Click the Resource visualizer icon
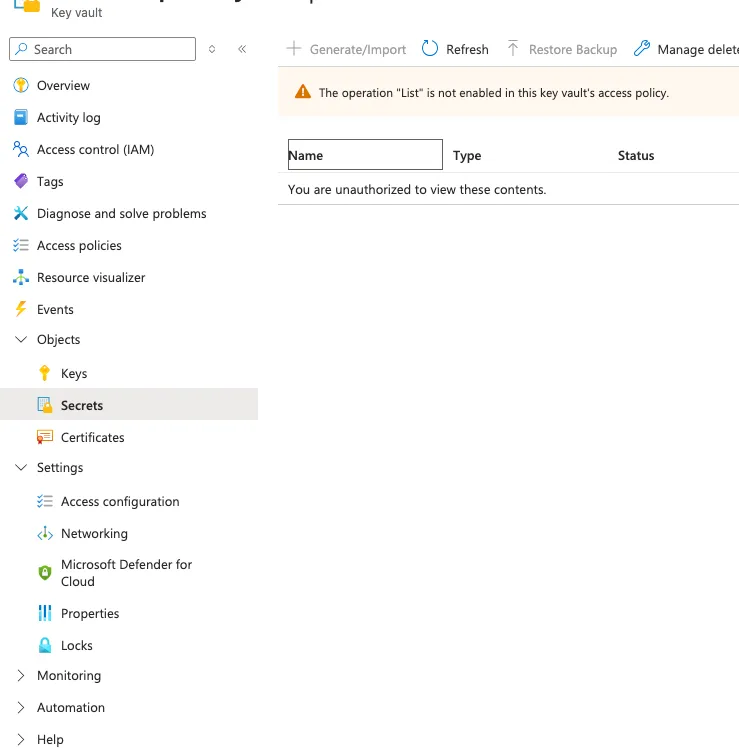This screenshot has height=756, width=739. 21,277
